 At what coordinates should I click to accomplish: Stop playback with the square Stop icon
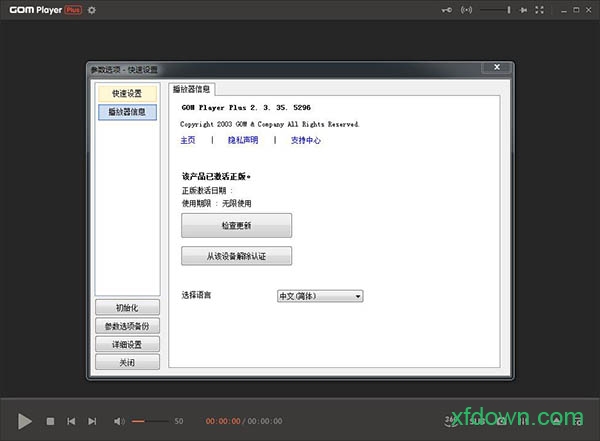click(50, 421)
